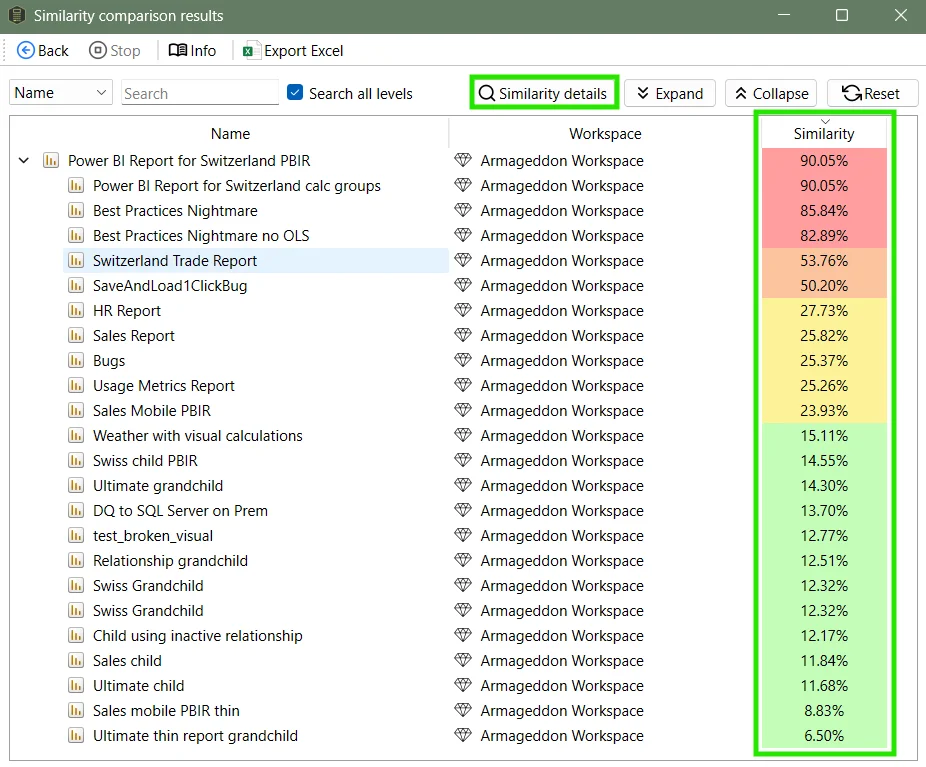The width and height of the screenshot is (926, 767).
Task: Select Weather with visual calculations name
Action: coord(197,436)
